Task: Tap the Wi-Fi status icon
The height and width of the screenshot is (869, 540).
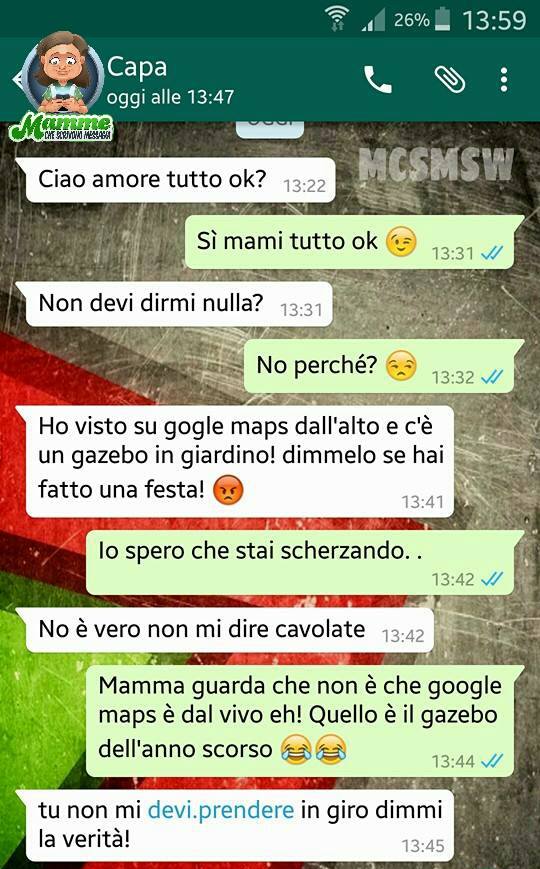Action: pos(337,19)
